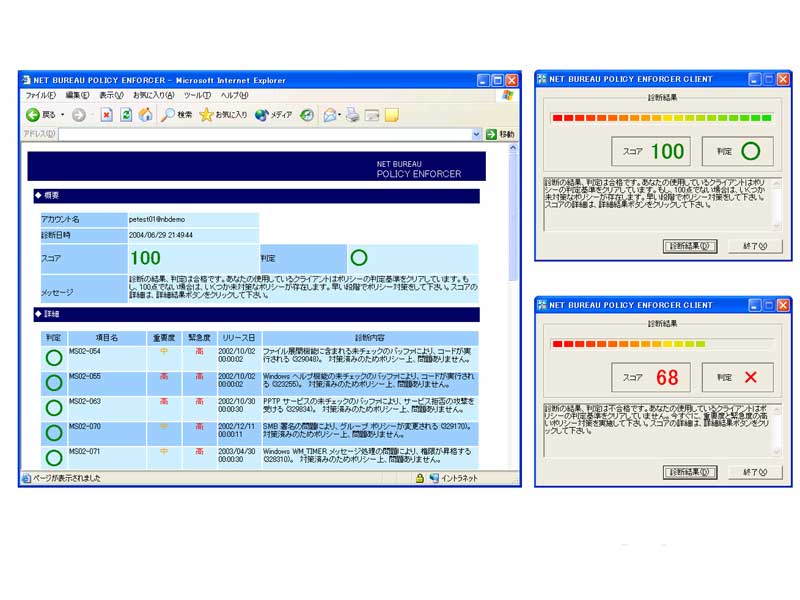Image resolution: width=800 pixels, height=600 pixels.
Task: Select the MS02-070 item name
Action: pos(85,427)
